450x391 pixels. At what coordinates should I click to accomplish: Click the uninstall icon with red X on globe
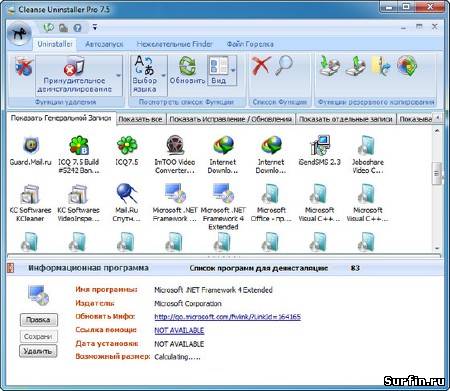coord(23,66)
